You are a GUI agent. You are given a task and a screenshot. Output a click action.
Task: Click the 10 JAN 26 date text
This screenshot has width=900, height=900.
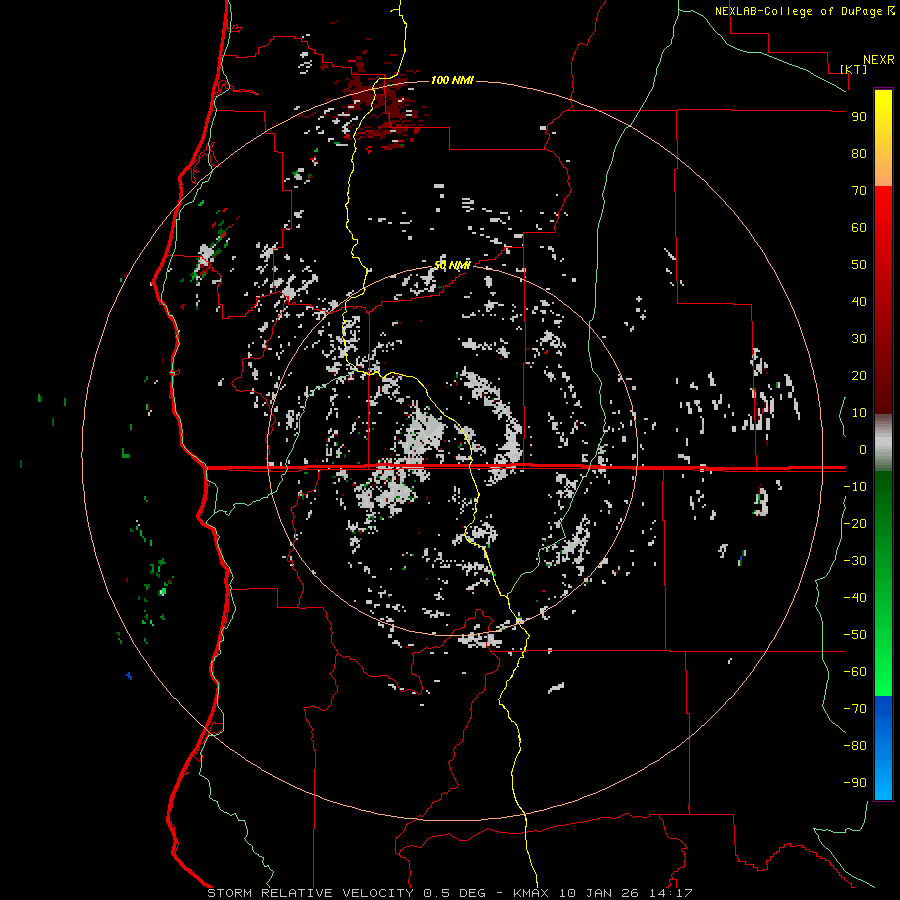point(599,893)
